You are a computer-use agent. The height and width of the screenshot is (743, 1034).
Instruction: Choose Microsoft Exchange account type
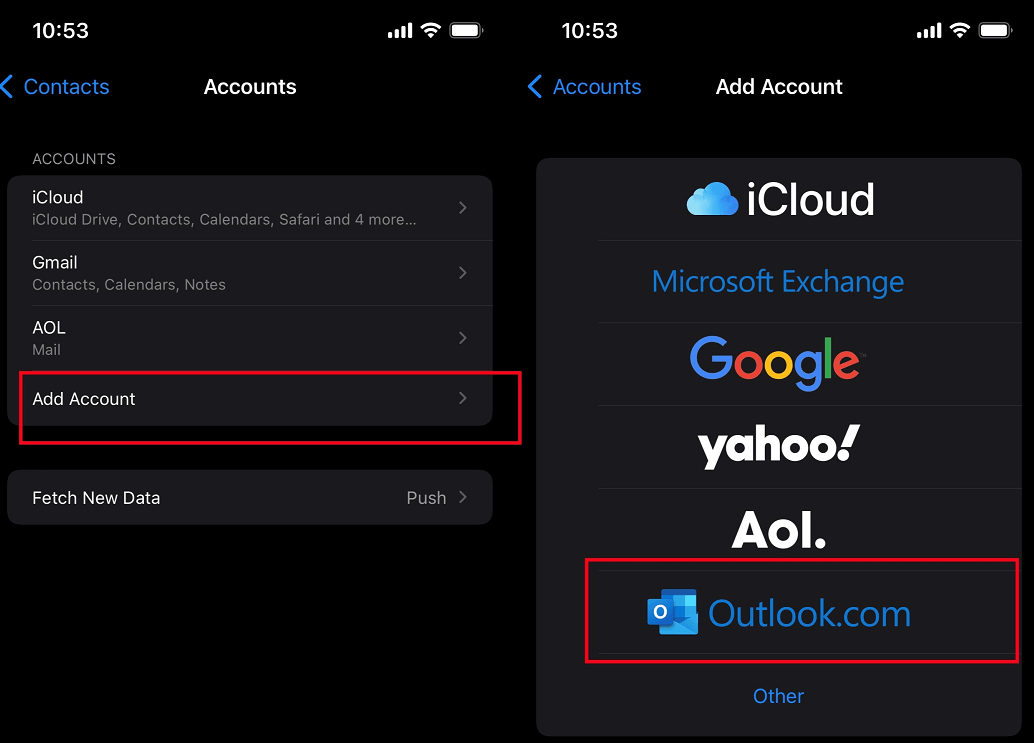coord(778,282)
